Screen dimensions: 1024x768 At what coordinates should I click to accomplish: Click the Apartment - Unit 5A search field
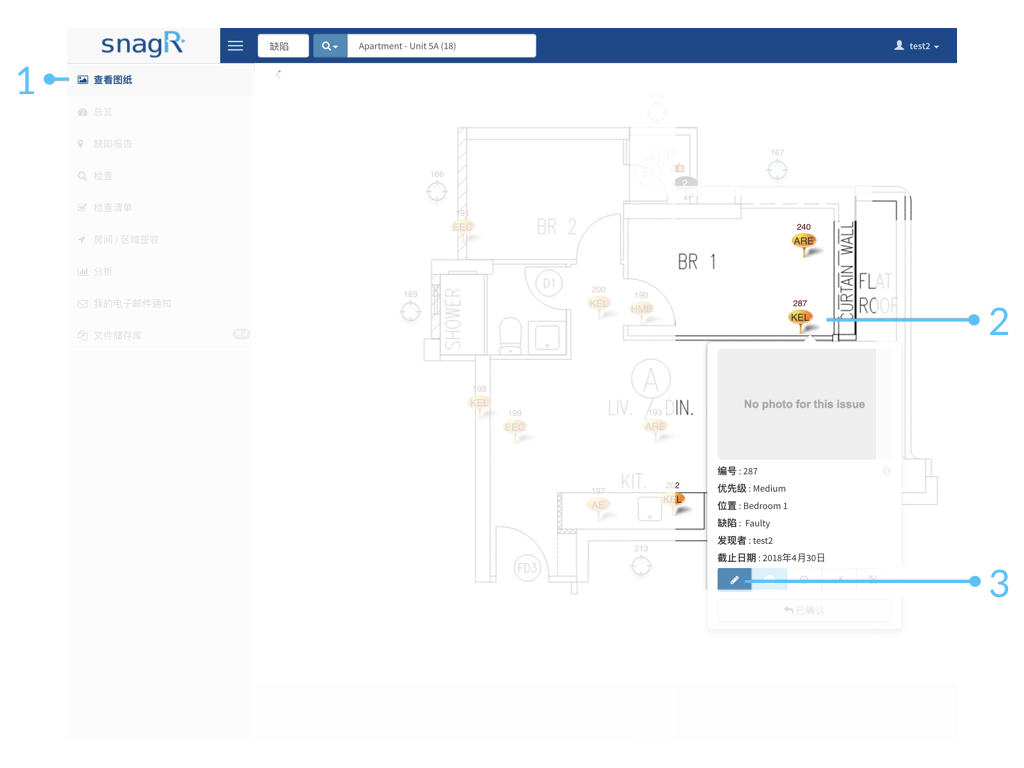pos(441,46)
